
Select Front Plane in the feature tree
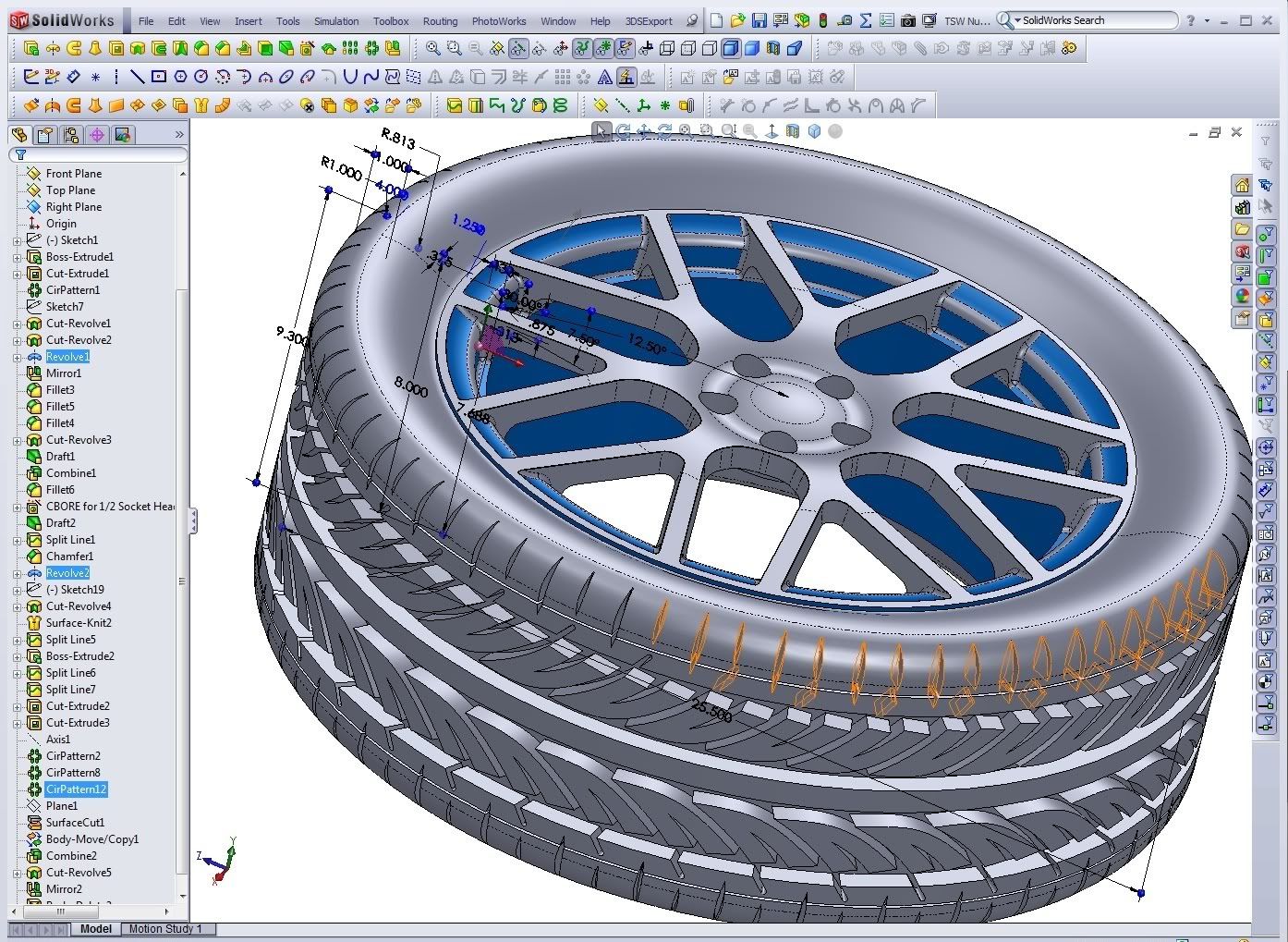point(74,174)
